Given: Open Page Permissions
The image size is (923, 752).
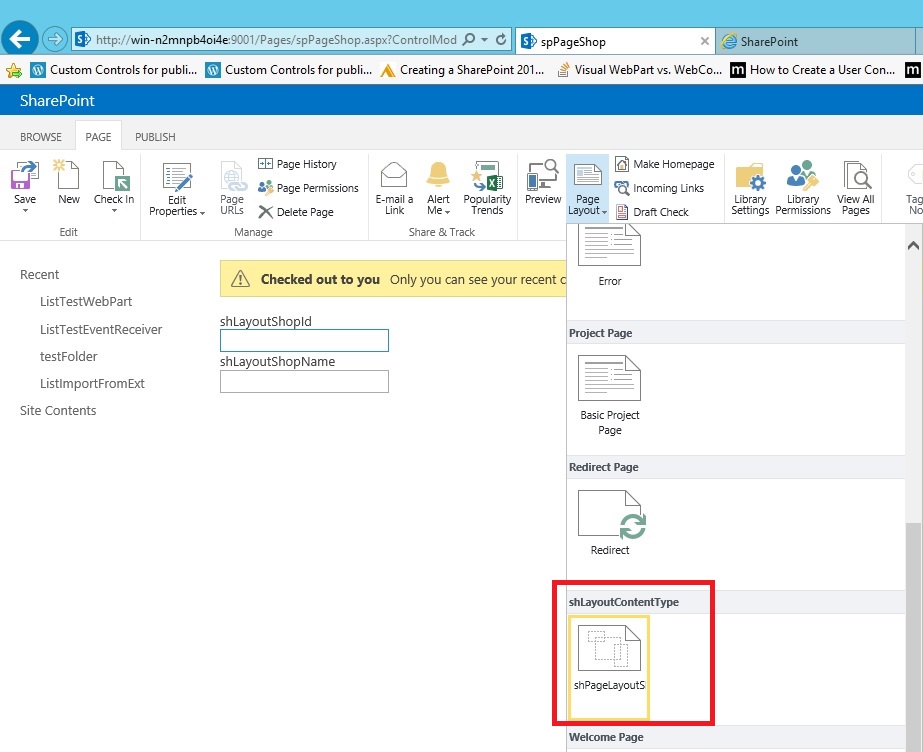Looking at the screenshot, I should pos(308,188).
